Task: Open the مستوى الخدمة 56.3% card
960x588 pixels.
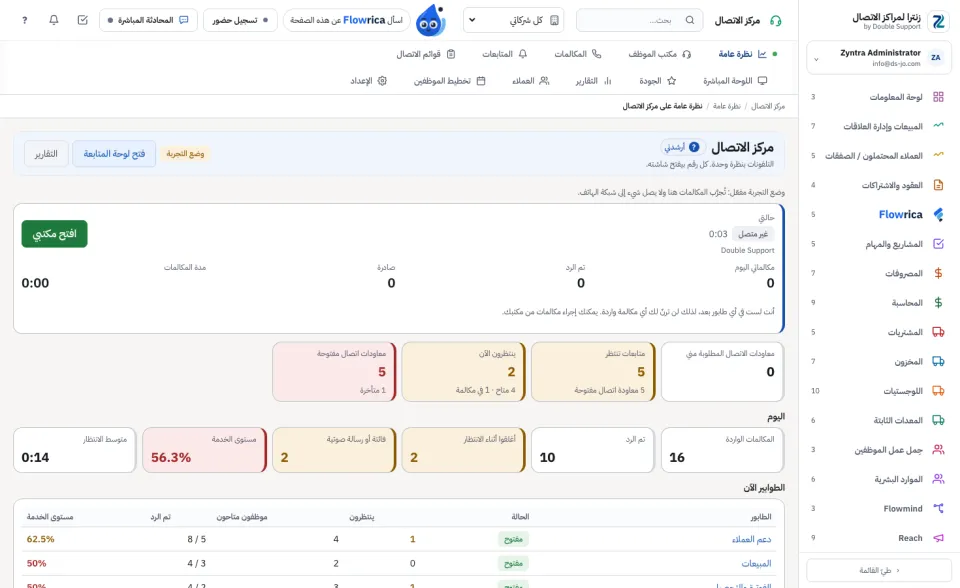Action: (x=204, y=450)
